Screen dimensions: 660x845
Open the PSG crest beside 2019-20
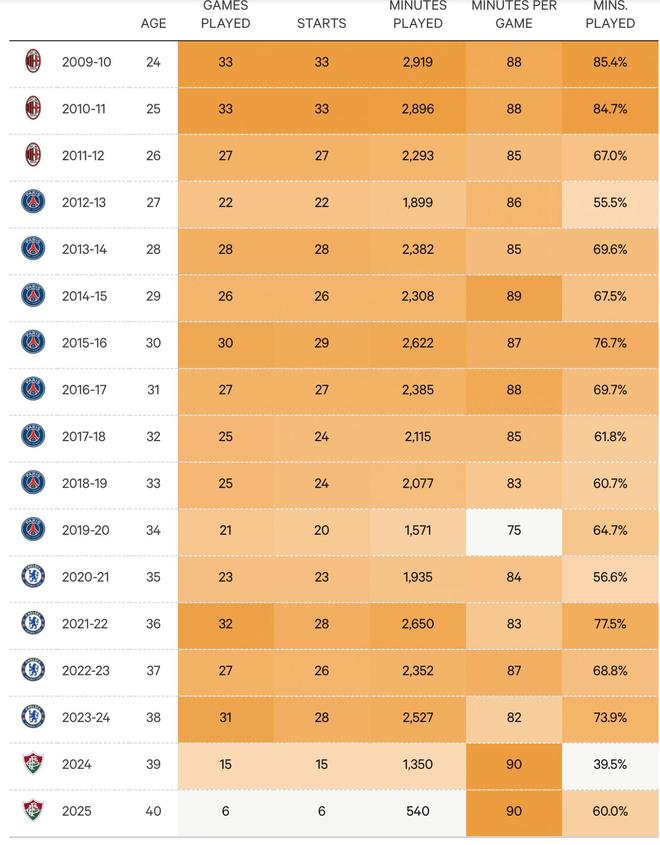pos(33,530)
